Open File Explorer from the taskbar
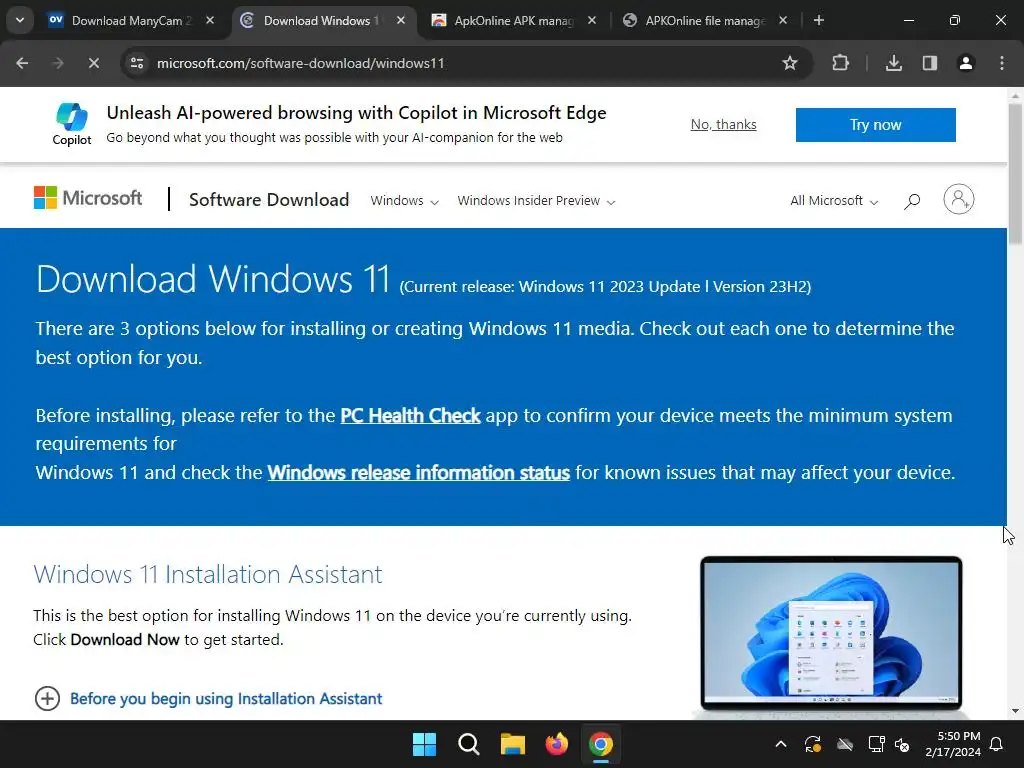 pyautogui.click(x=513, y=744)
